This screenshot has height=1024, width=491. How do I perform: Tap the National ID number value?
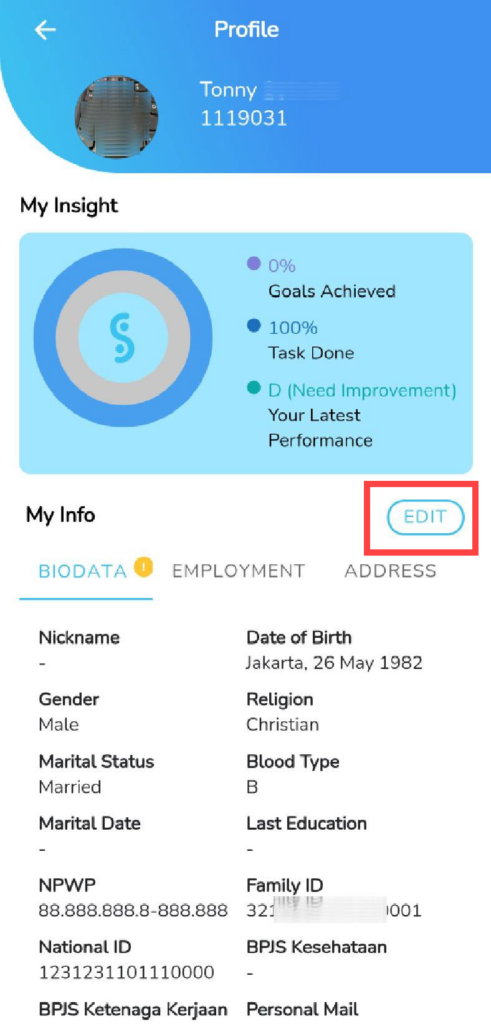(x=126, y=972)
